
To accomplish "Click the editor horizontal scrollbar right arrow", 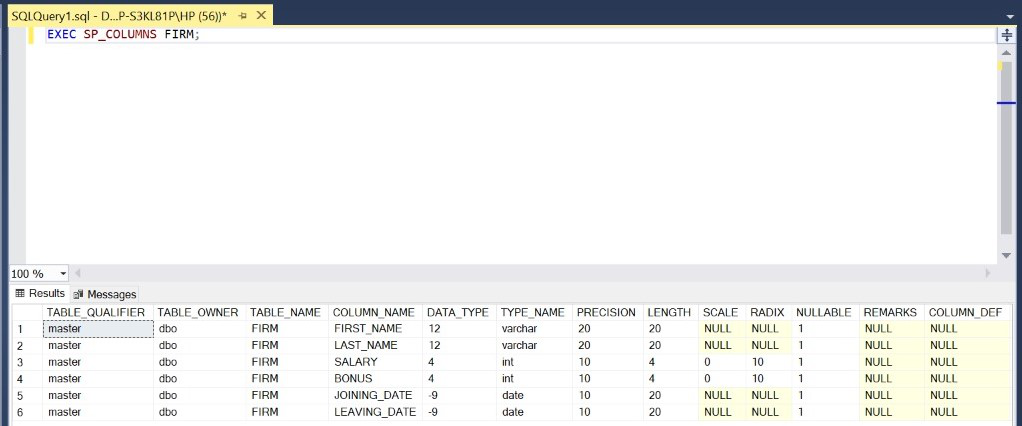I will pyautogui.click(x=989, y=273).
